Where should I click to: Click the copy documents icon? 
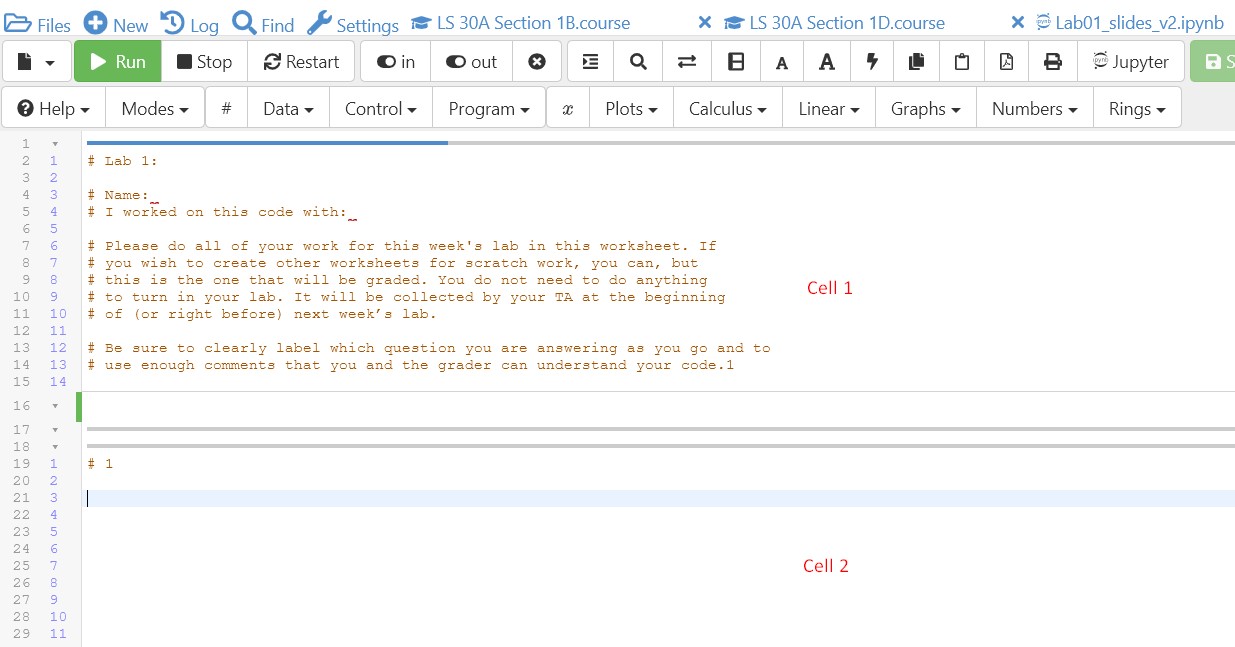(x=916, y=62)
